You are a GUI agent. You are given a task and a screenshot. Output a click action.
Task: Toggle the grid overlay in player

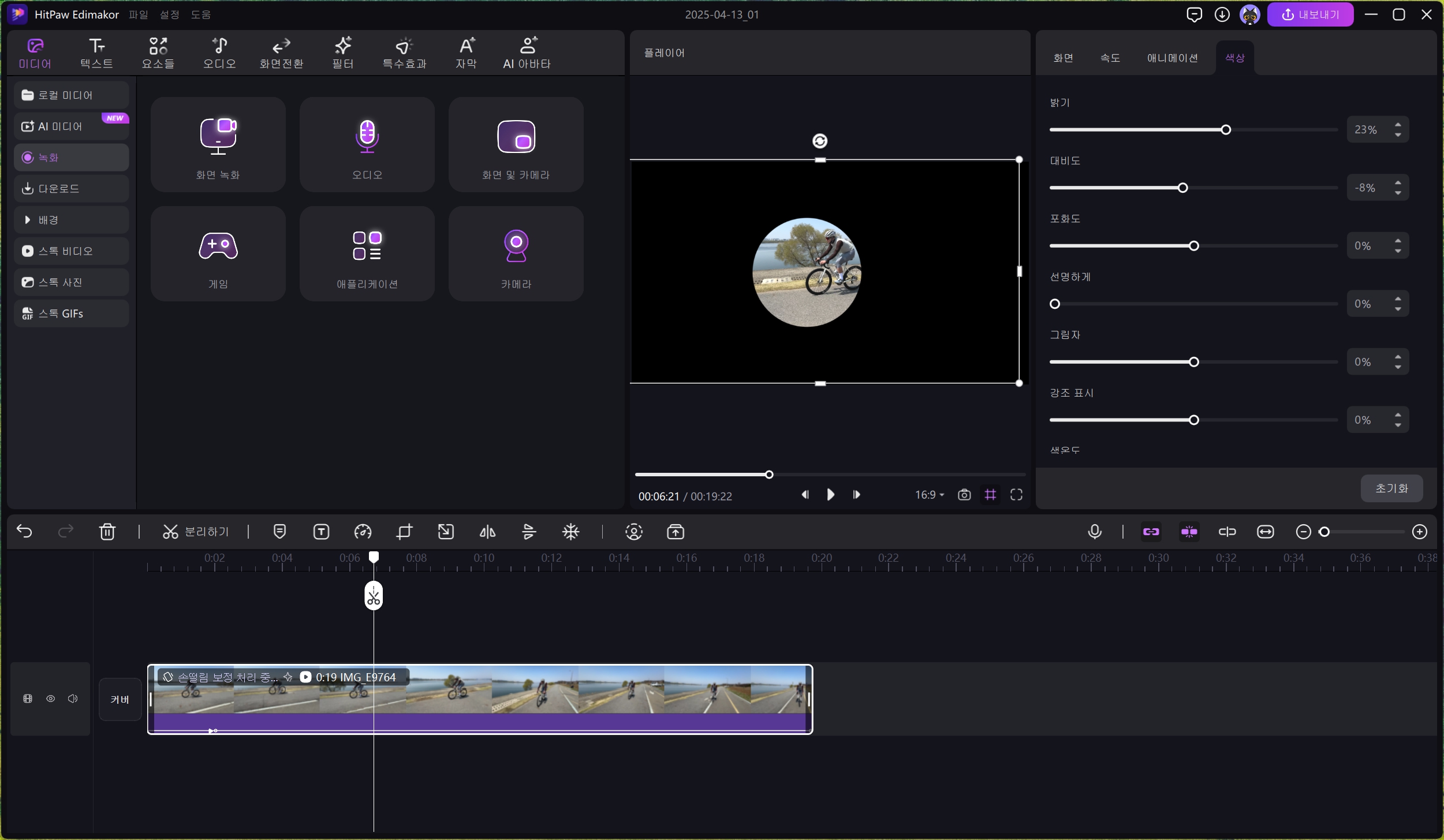click(990, 495)
